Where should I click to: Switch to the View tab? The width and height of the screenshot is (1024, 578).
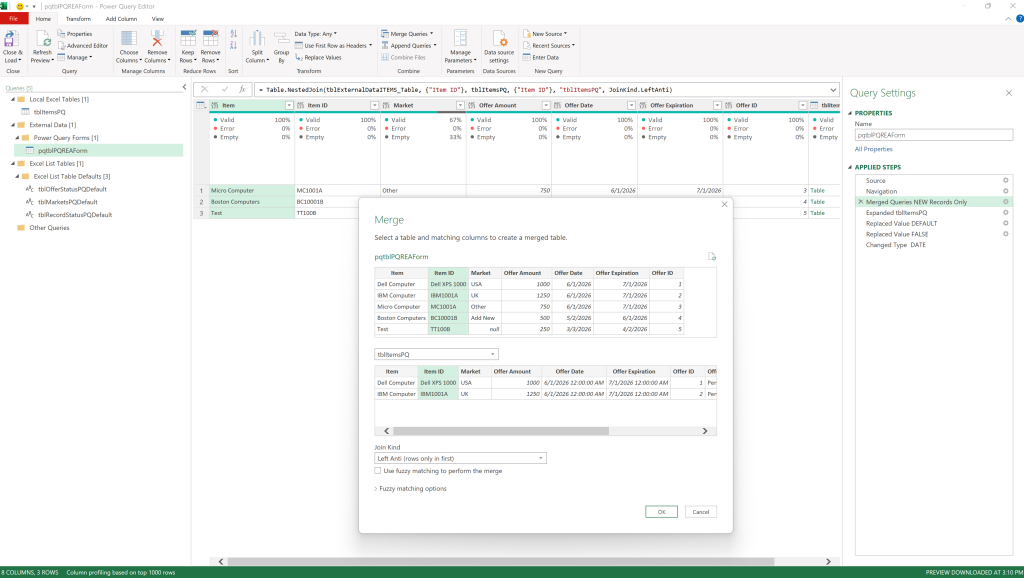[157, 19]
